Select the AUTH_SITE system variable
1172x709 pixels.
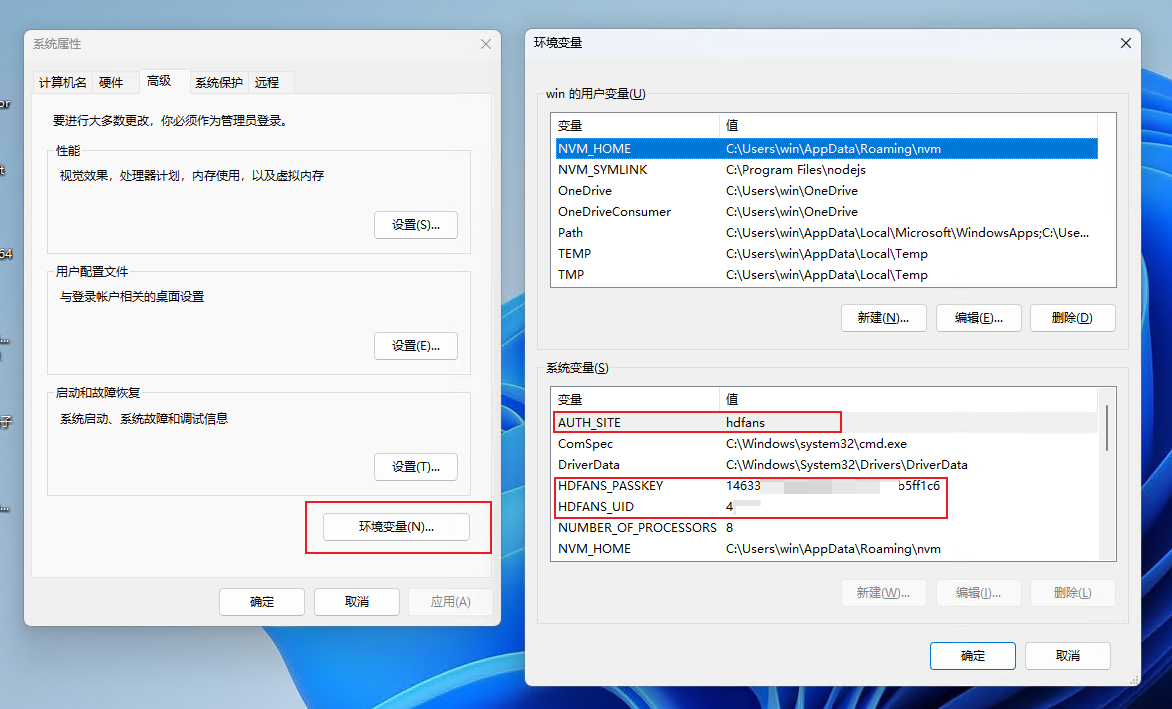pyautogui.click(x=589, y=423)
